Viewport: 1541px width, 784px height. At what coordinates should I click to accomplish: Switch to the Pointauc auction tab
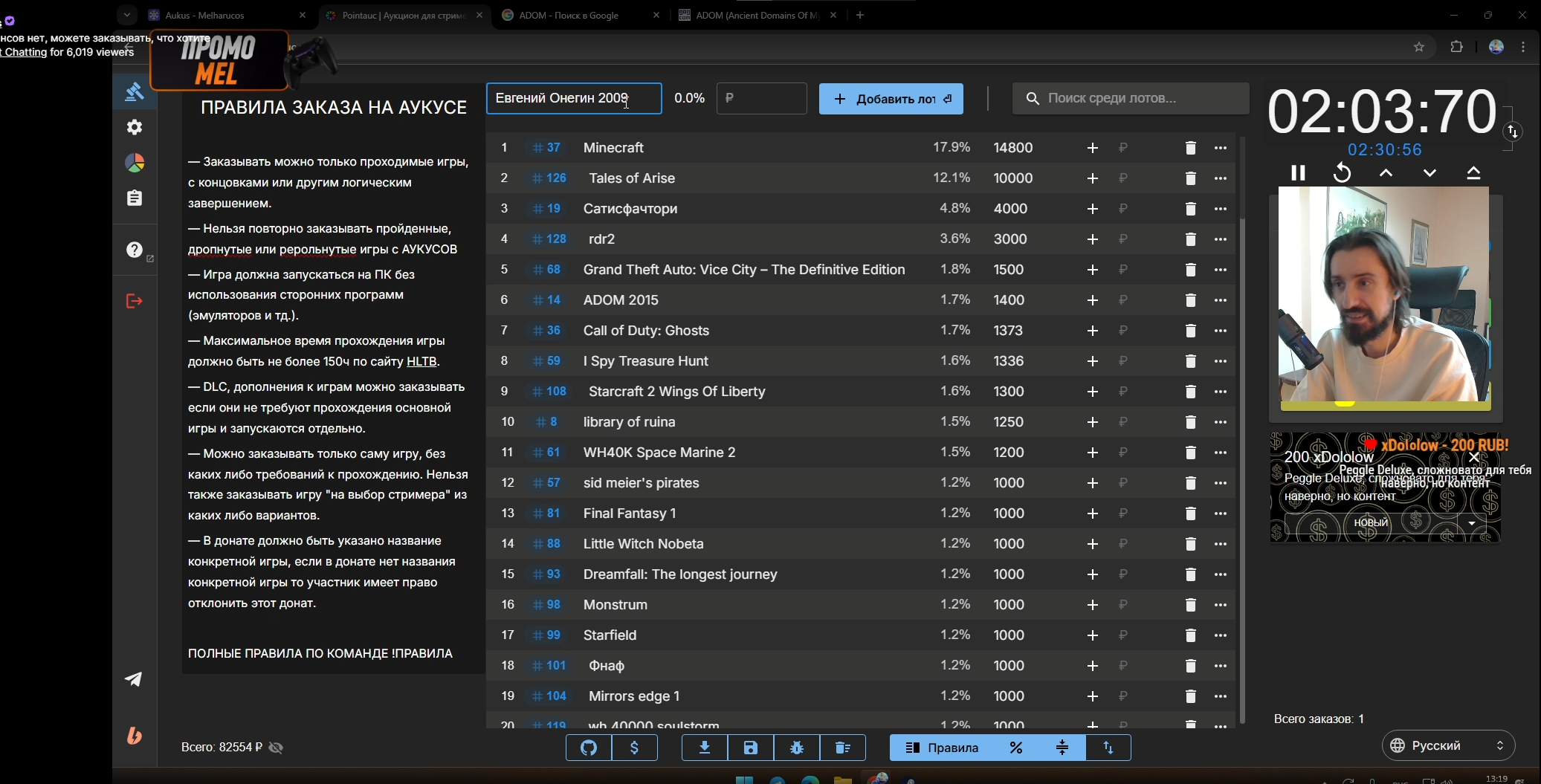[x=404, y=15]
